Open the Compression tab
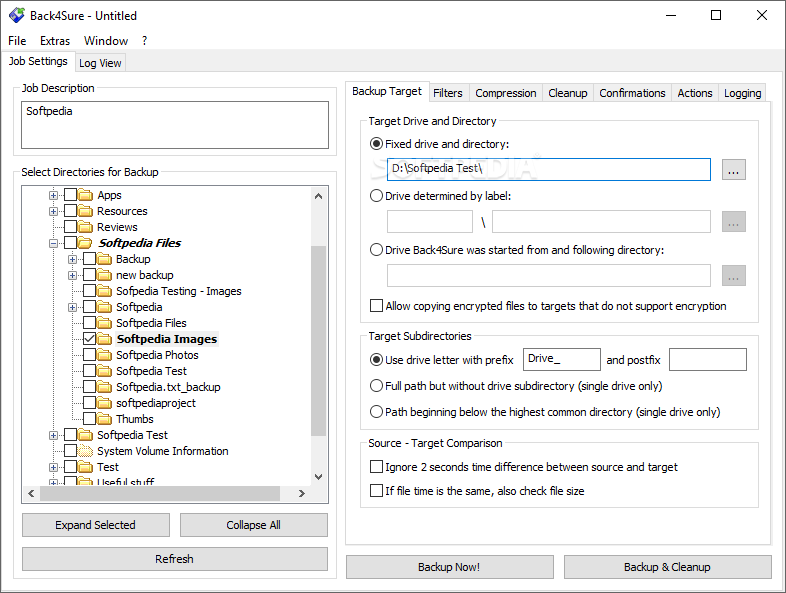This screenshot has height=593, width=786. pos(506,93)
